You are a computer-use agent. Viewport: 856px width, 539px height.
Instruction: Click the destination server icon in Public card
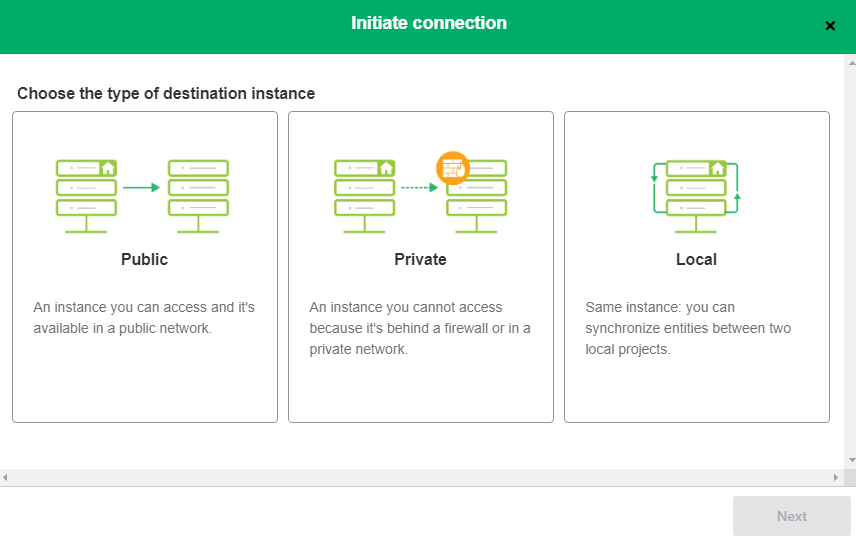pos(198,197)
